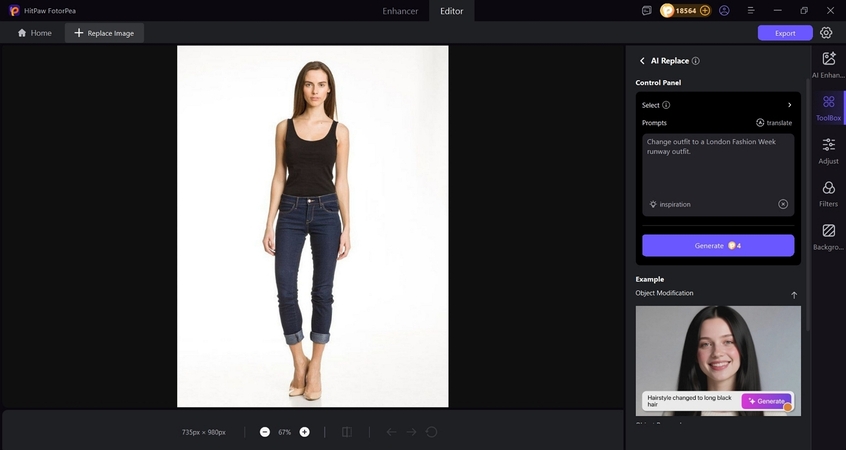Expand the Select option chevron
The width and height of the screenshot is (846, 450).
click(789, 105)
